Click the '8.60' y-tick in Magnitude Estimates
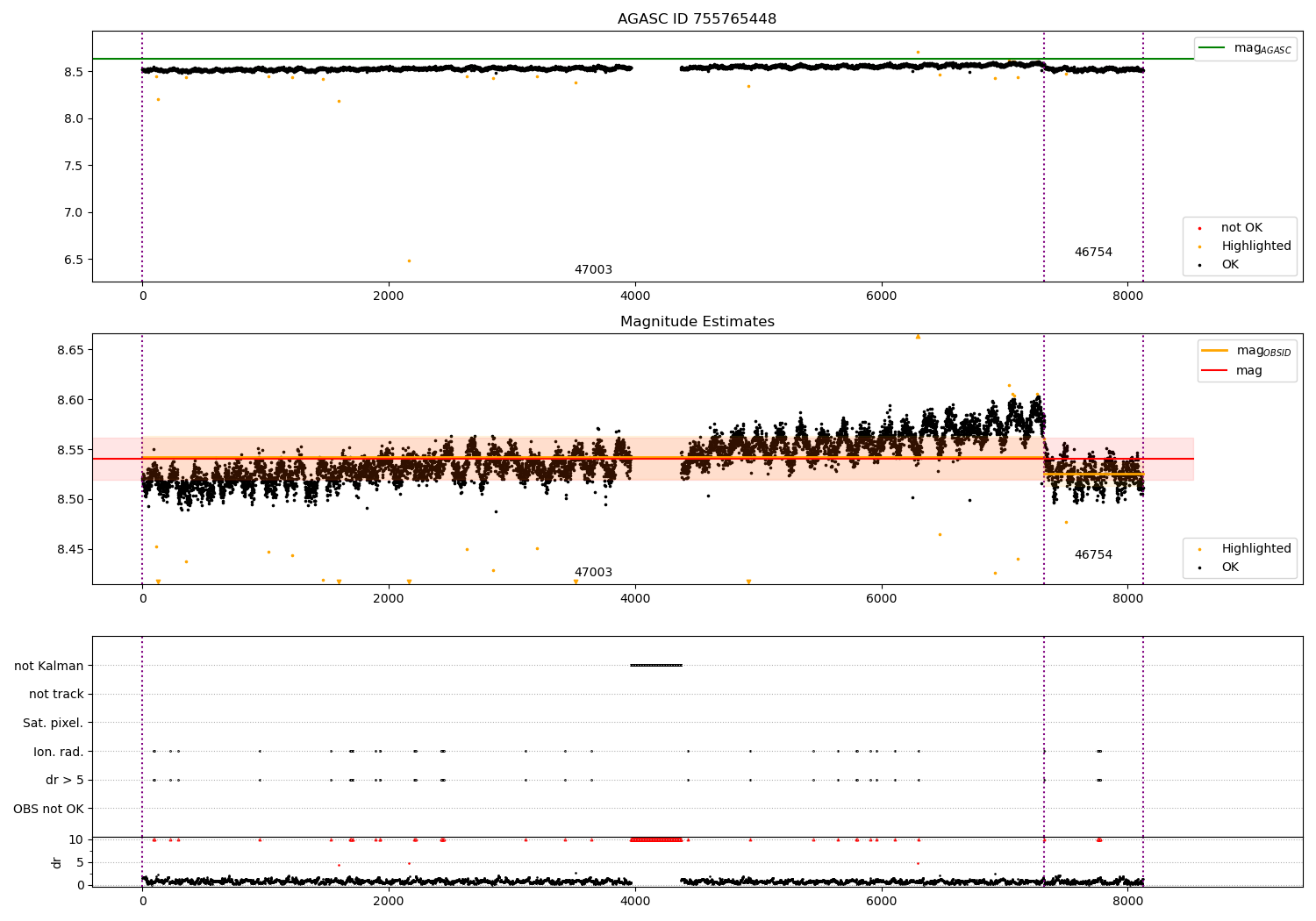The height and width of the screenshot is (921, 1316). click(70, 400)
